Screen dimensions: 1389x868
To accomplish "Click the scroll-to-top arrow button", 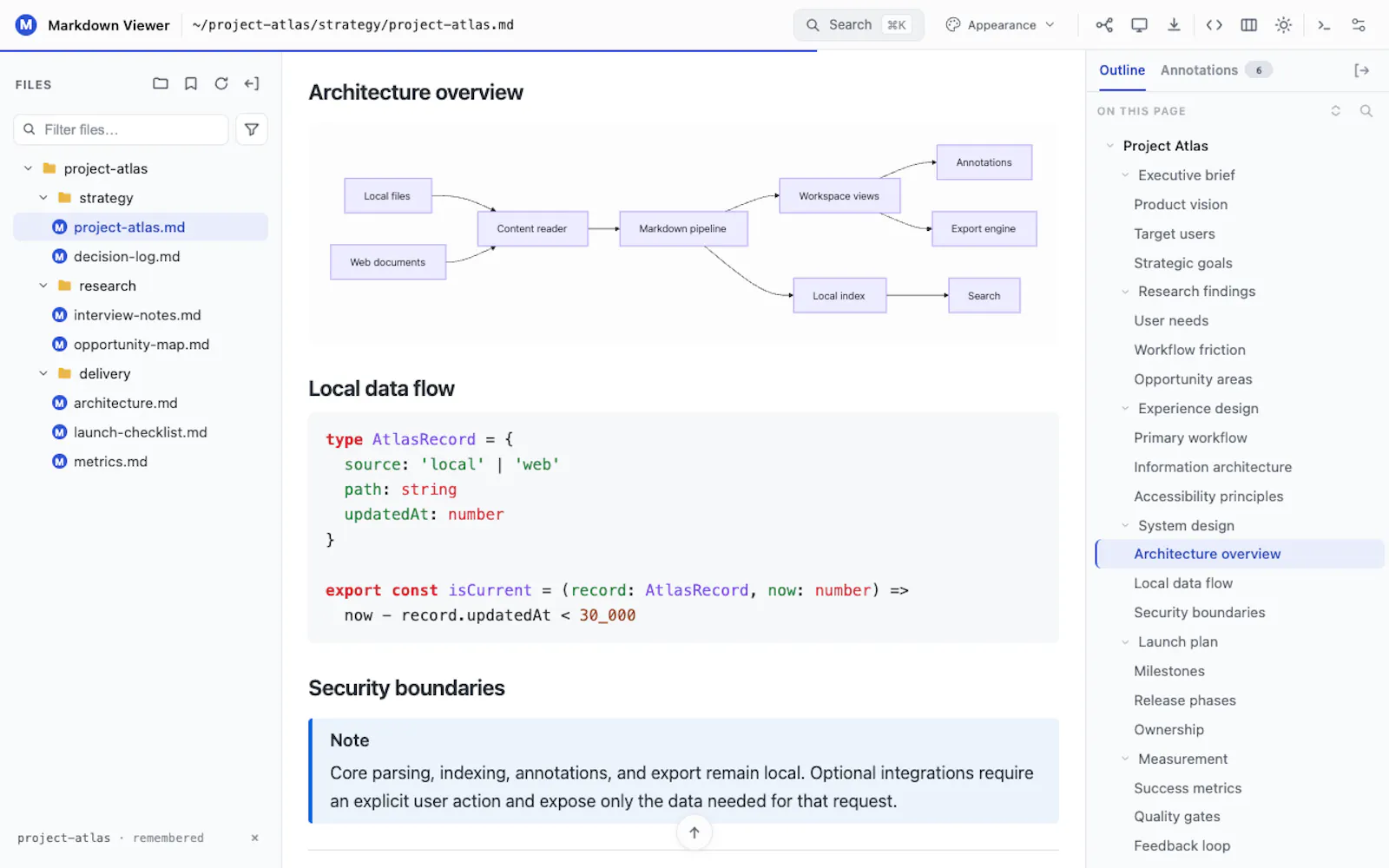I will tap(694, 832).
